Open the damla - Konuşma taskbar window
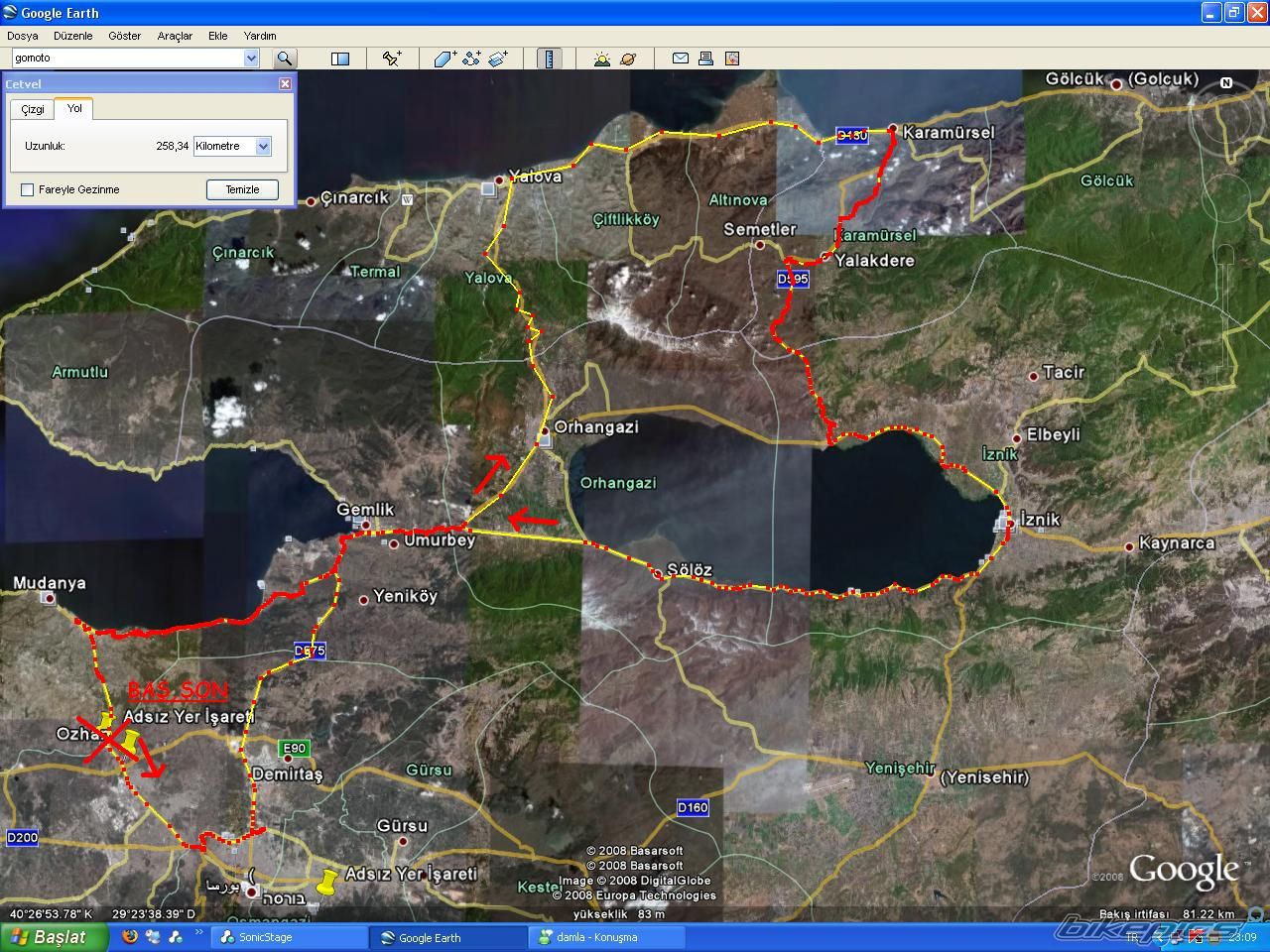1270x952 pixels. point(607,937)
